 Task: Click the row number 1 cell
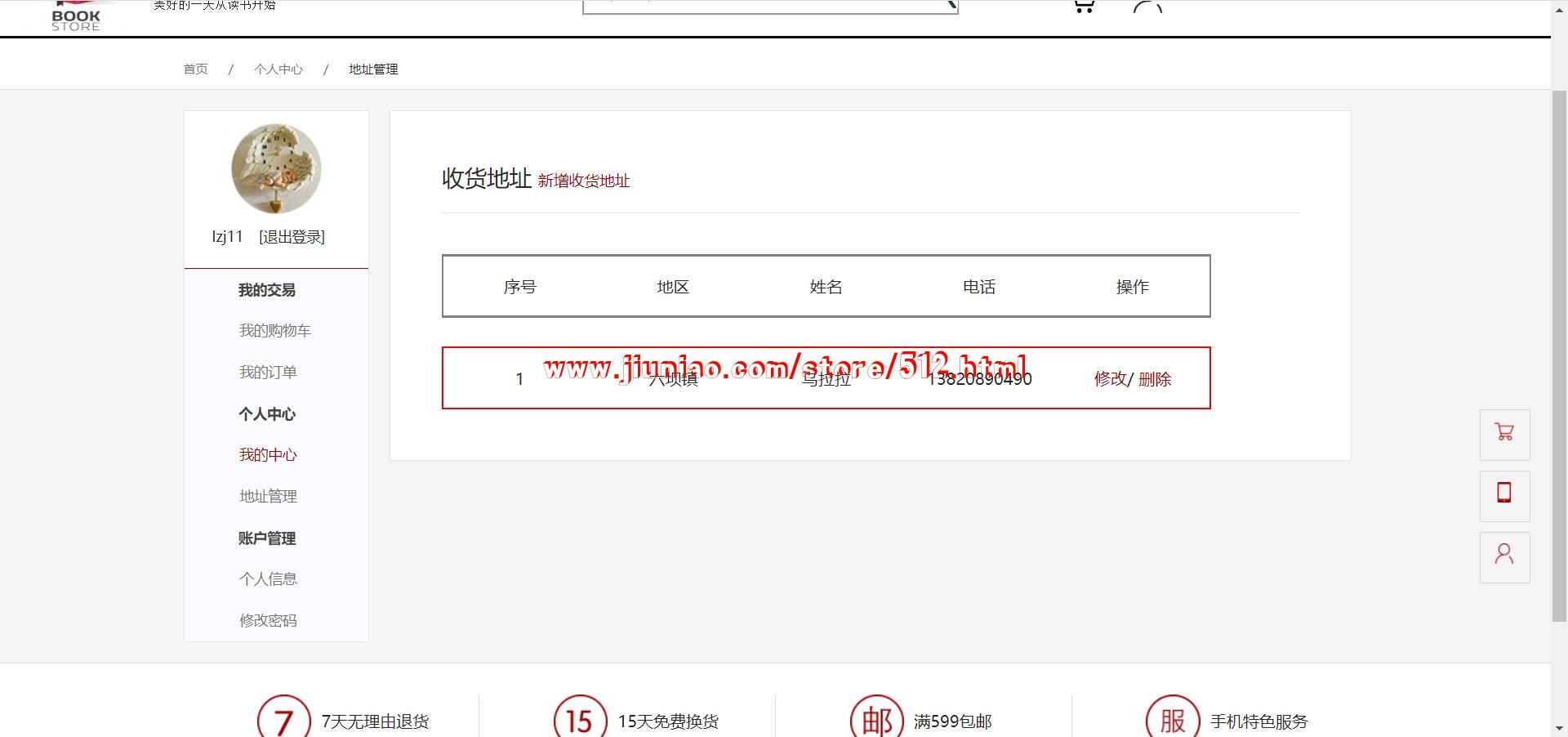click(519, 379)
